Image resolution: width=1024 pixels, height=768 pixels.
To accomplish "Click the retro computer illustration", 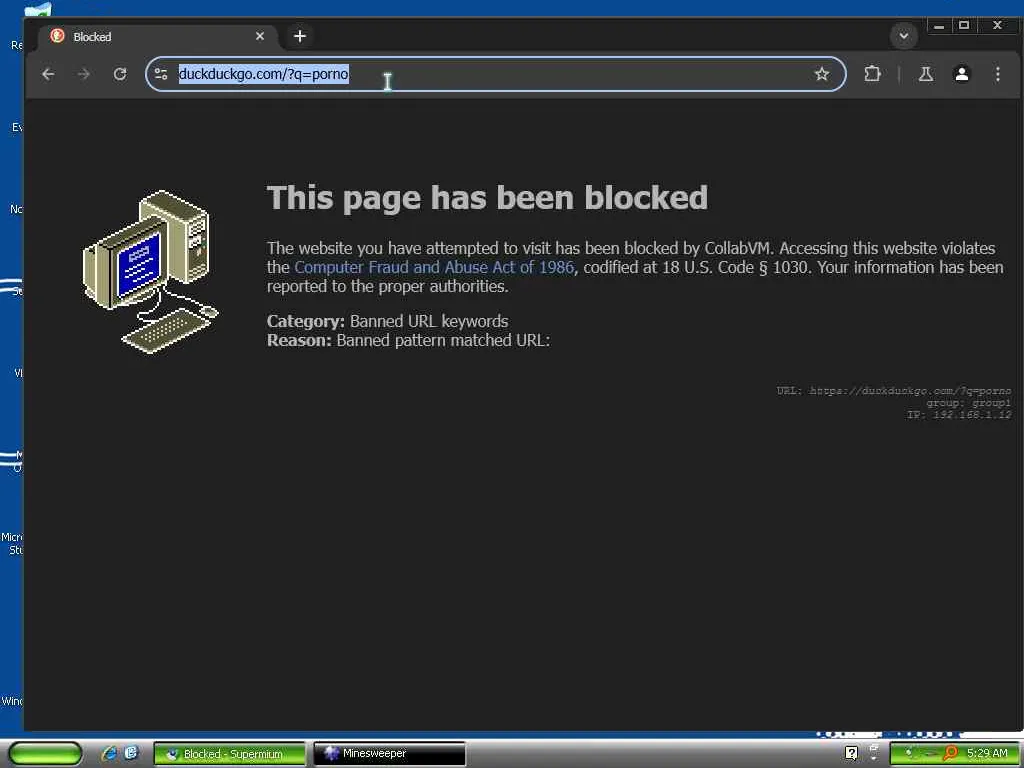I will click(150, 271).
